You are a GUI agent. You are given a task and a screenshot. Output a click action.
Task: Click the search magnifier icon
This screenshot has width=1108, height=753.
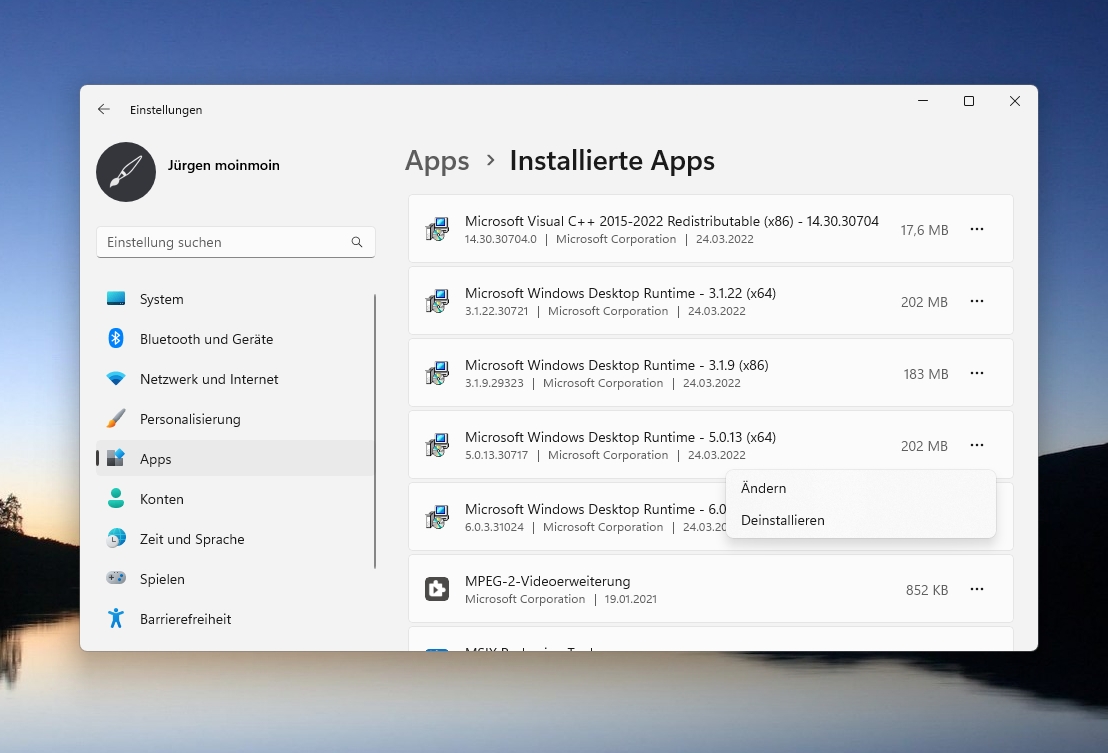(x=357, y=242)
